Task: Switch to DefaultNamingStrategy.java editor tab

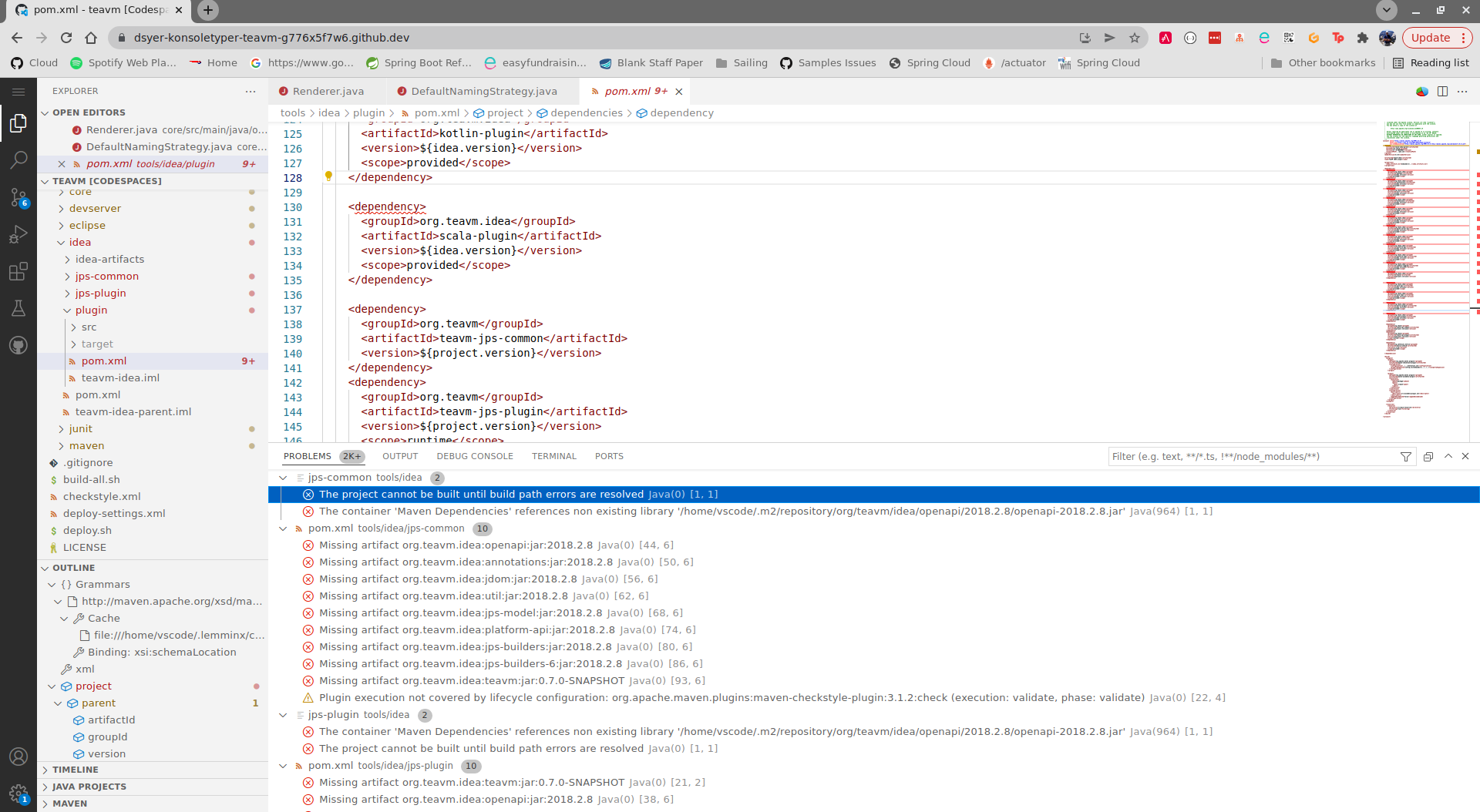Action: tap(483, 92)
